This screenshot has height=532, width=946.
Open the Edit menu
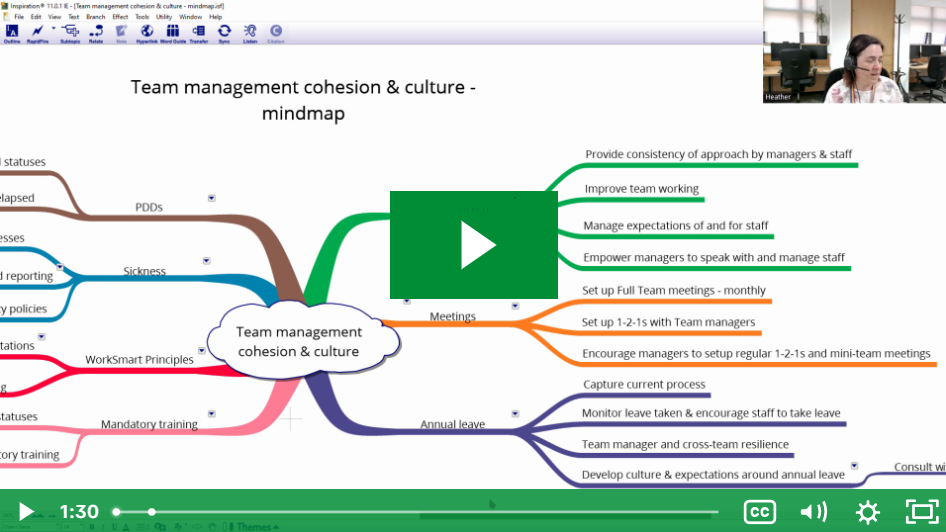(36, 17)
